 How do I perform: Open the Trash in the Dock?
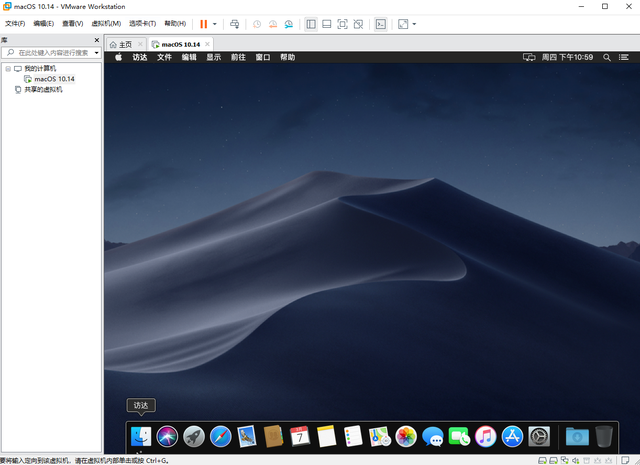[x=604, y=436]
